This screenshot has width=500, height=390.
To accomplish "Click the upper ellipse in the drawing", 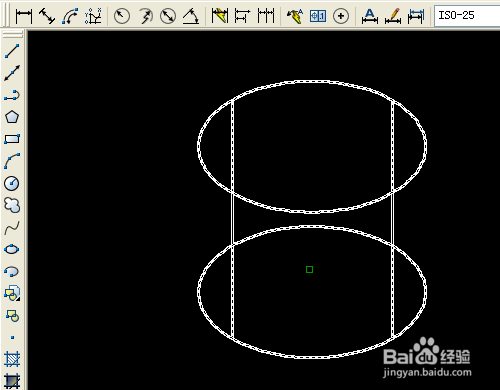I will point(312,81).
